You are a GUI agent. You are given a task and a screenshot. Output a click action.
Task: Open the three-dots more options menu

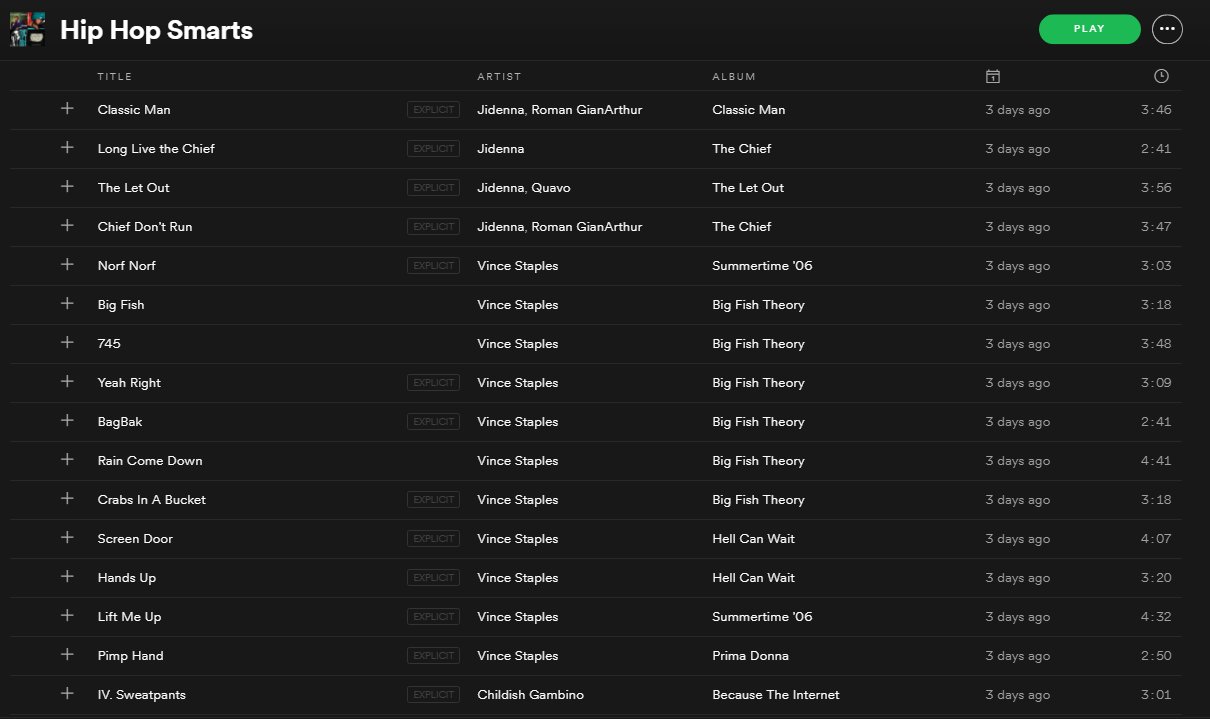1167,29
